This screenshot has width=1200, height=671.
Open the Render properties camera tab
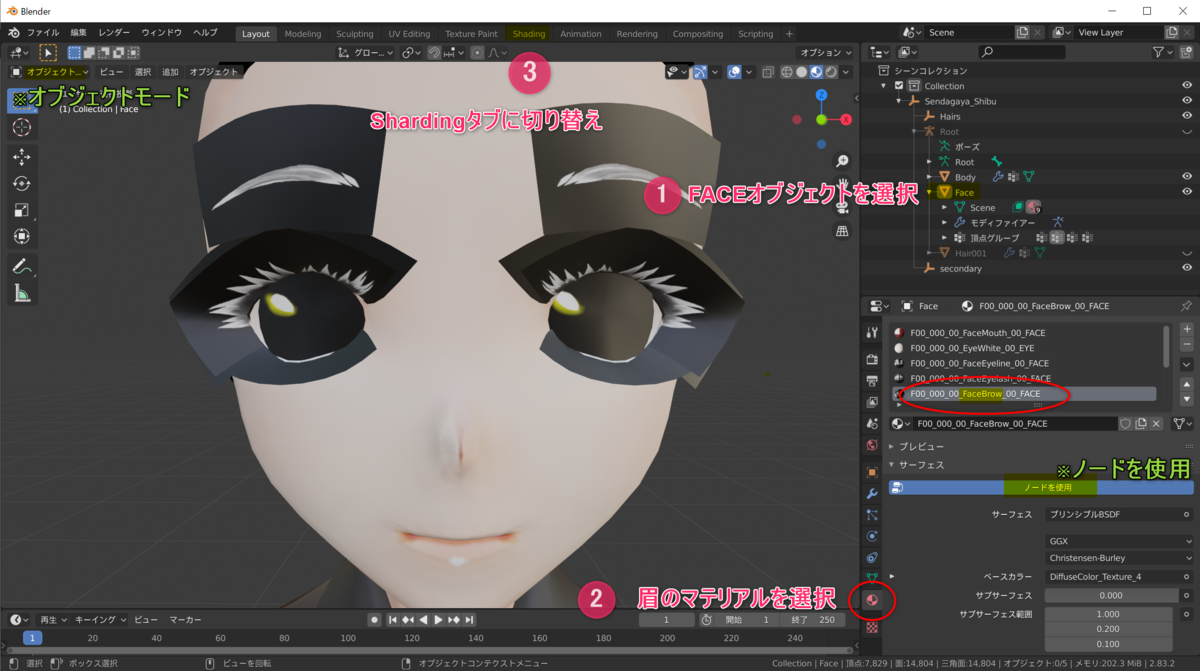pyautogui.click(x=872, y=358)
